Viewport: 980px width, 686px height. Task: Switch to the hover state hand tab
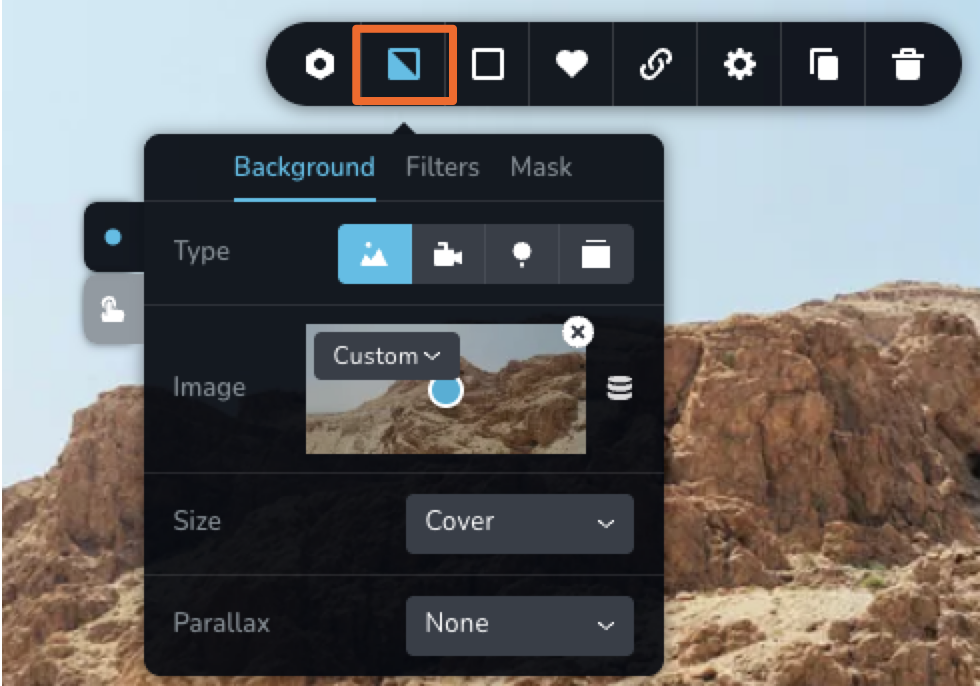point(113,310)
